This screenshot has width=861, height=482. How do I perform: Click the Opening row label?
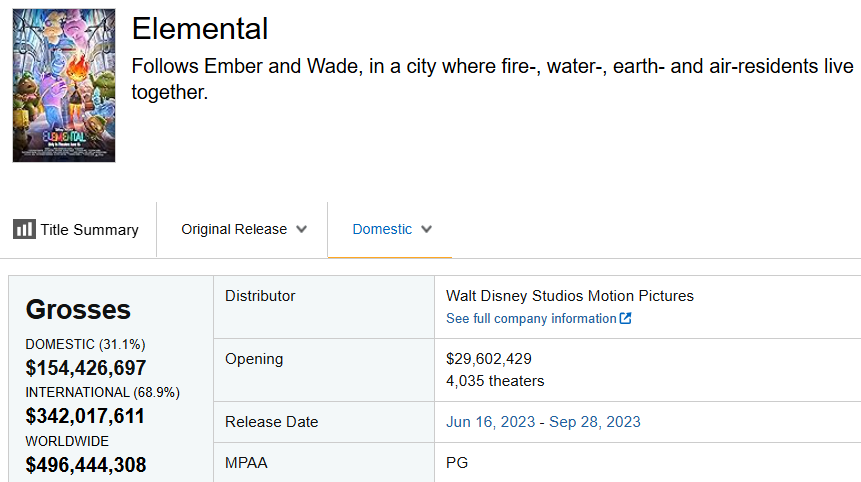tap(254, 359)
